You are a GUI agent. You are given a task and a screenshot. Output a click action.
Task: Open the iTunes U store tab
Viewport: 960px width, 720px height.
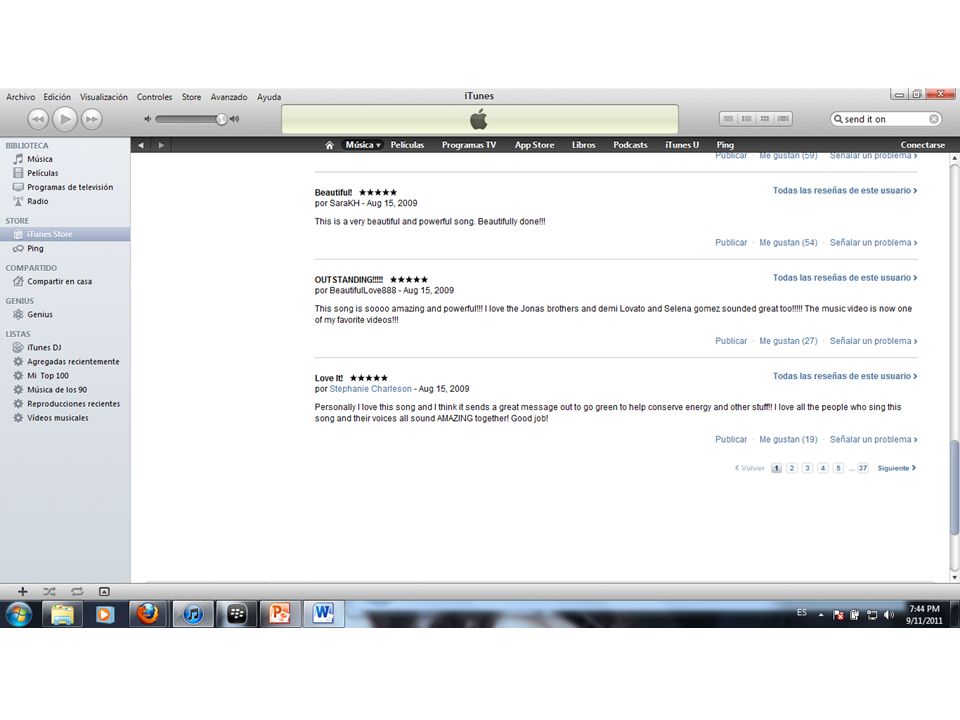682,145
